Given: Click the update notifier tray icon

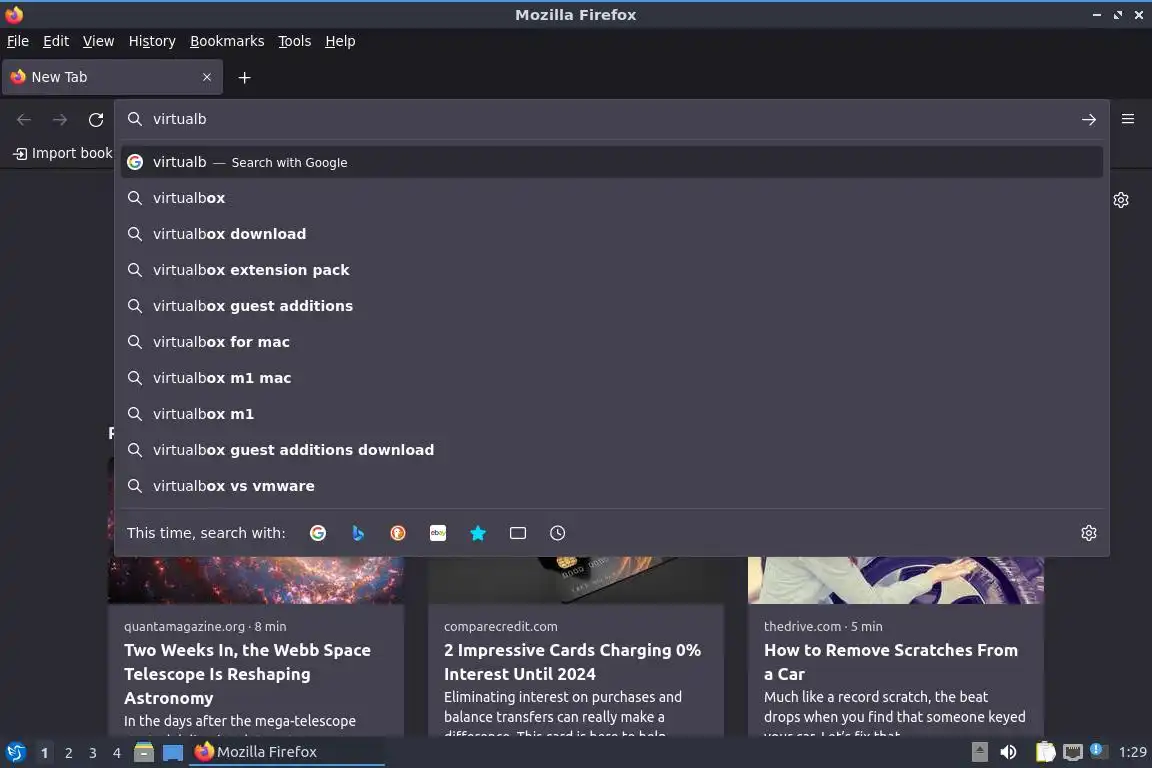Looking at the screenshot, I should (x=1097, y=750).
